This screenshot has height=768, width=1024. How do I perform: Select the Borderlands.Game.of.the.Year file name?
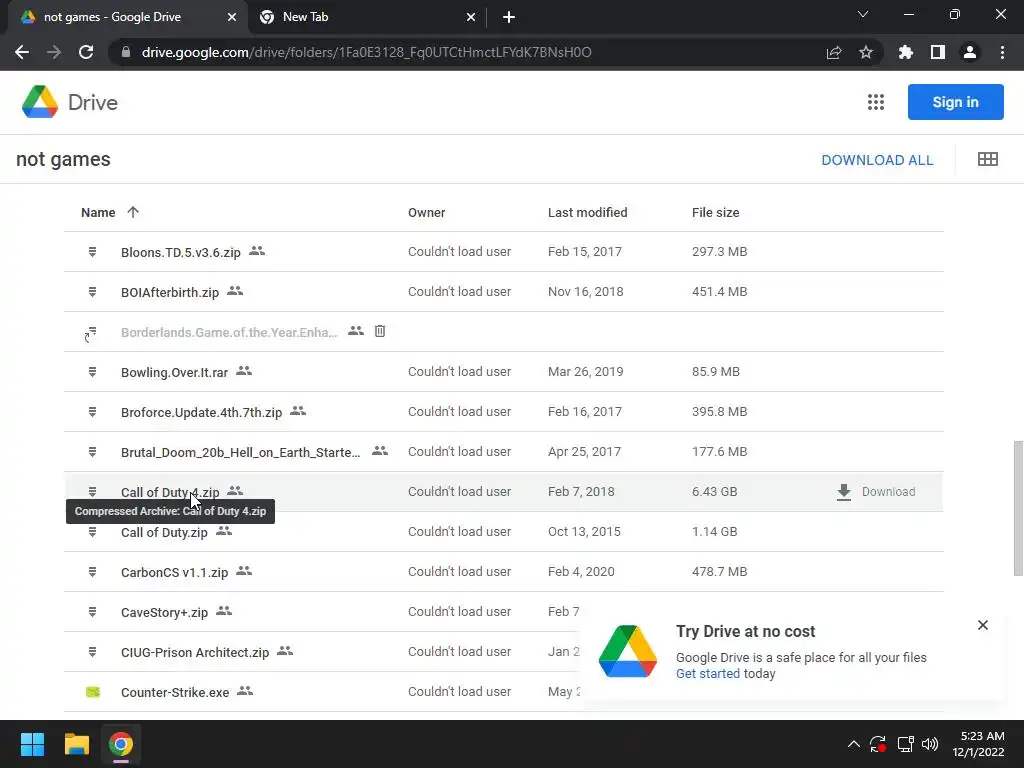[x=229, y=332]
